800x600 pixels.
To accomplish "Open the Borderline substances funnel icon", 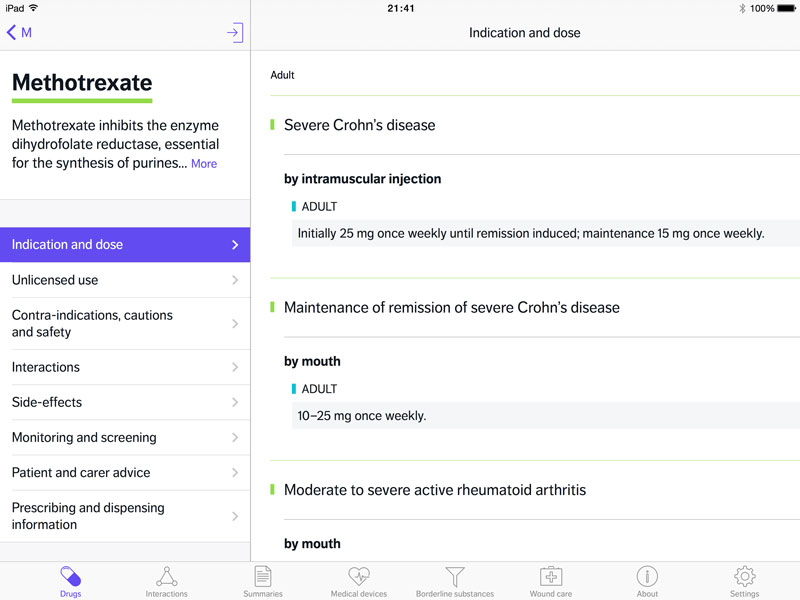I will [x=455, y=577].
